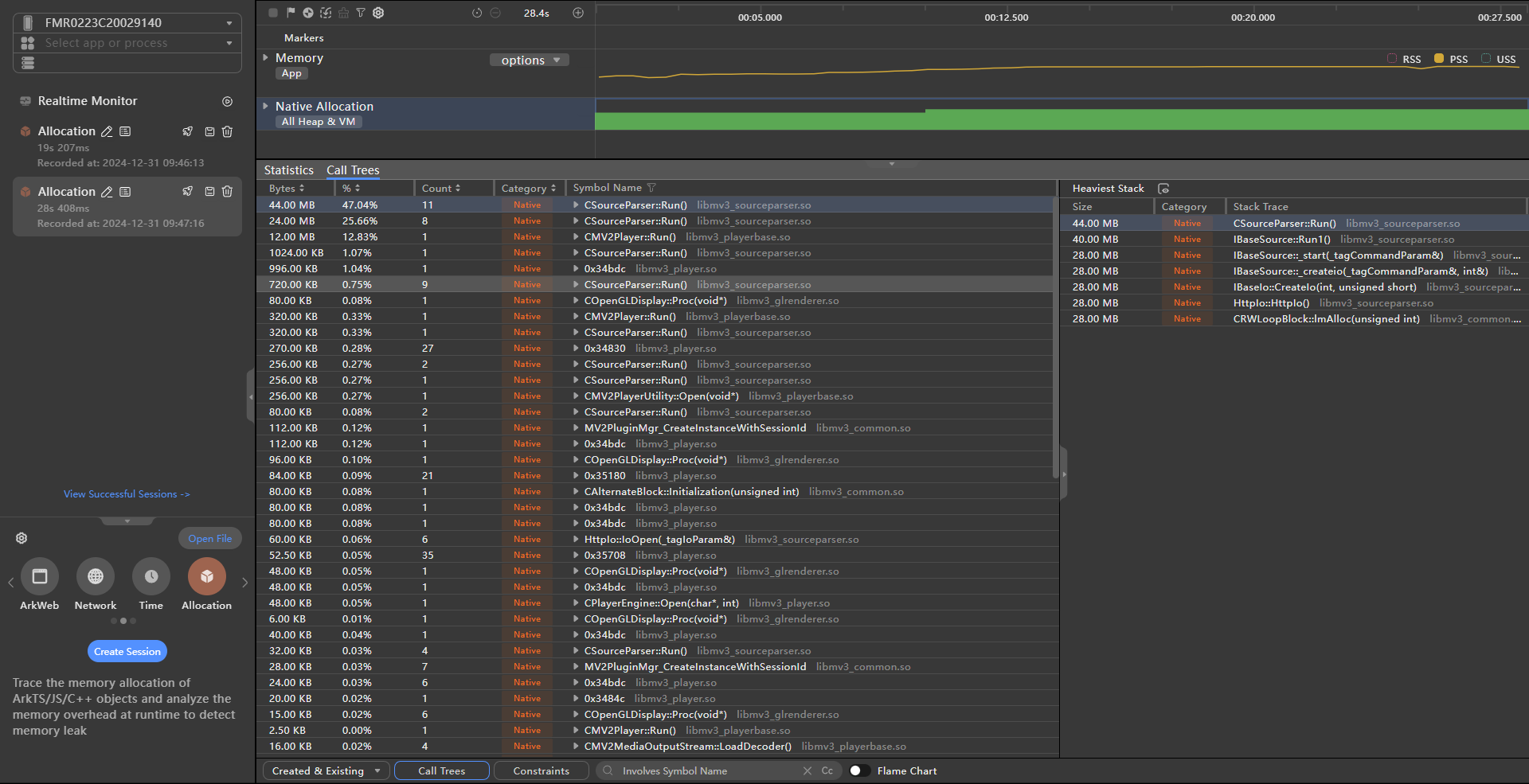The width and height of the screenshot is (1529, 784).
Task: Select the App tag under Memory
Action: 291,73
